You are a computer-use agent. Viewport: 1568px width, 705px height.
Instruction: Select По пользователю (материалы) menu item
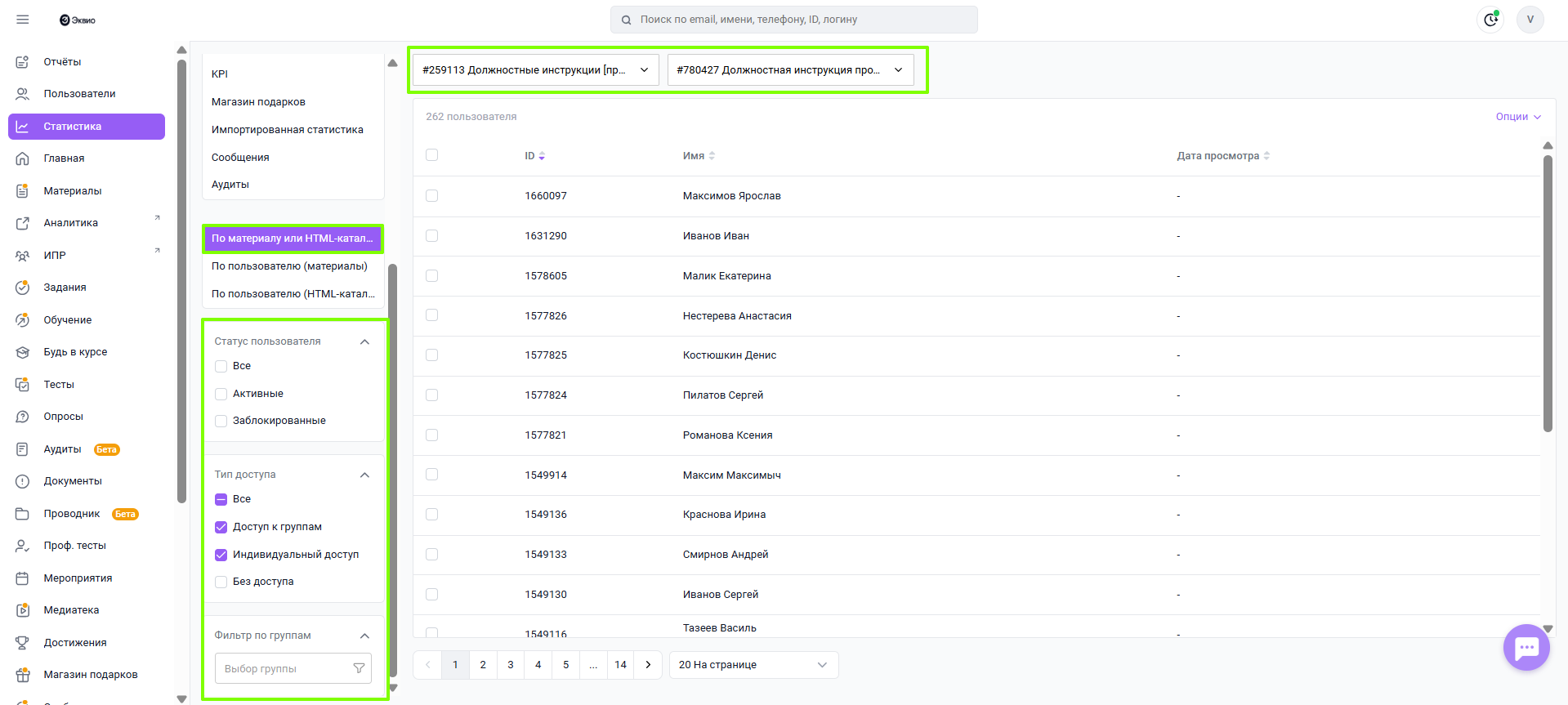(290, 266)
